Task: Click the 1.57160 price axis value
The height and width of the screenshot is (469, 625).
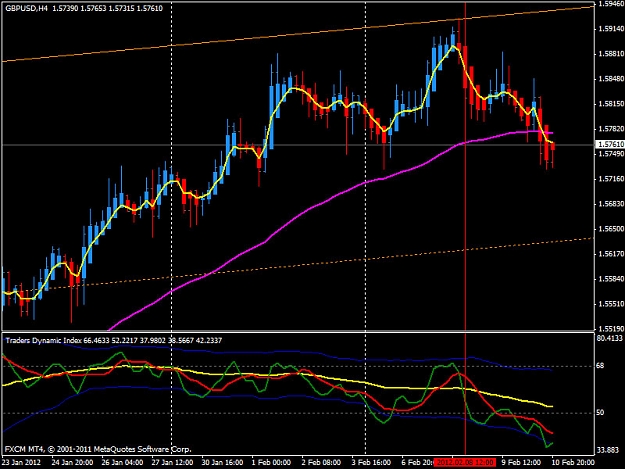Action: pos(610,179)
